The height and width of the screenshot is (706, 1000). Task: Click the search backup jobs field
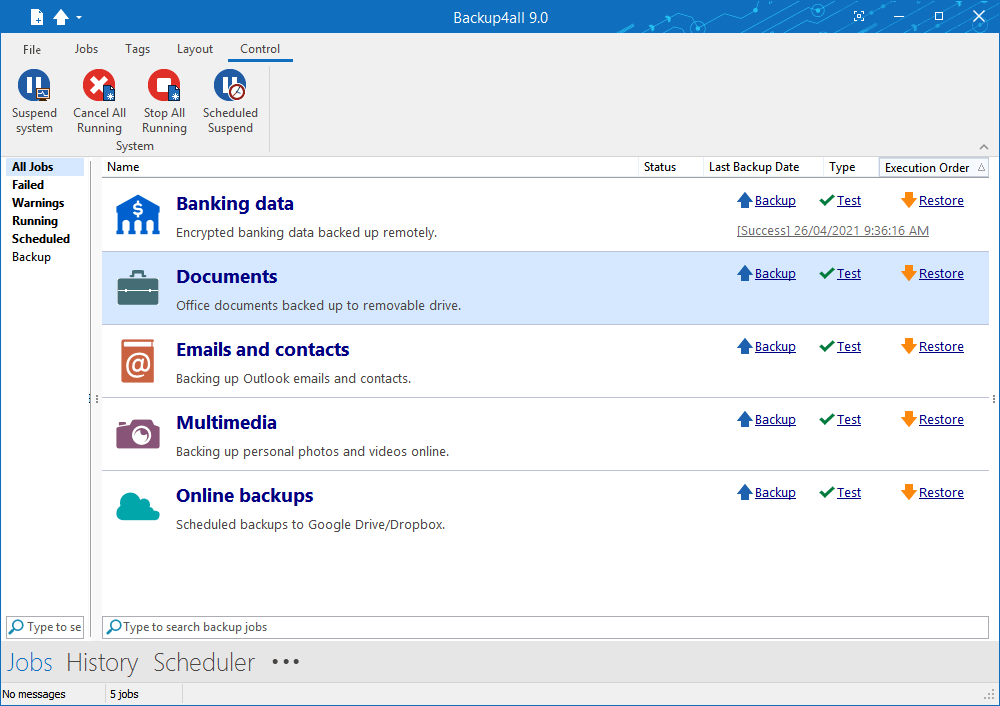point(545,627)
